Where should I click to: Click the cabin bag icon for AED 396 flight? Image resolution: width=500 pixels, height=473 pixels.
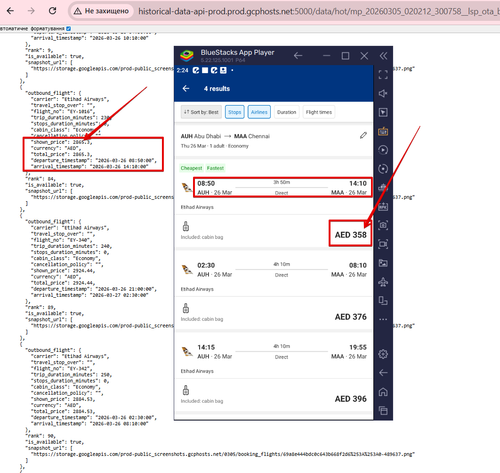pos(186,390)
